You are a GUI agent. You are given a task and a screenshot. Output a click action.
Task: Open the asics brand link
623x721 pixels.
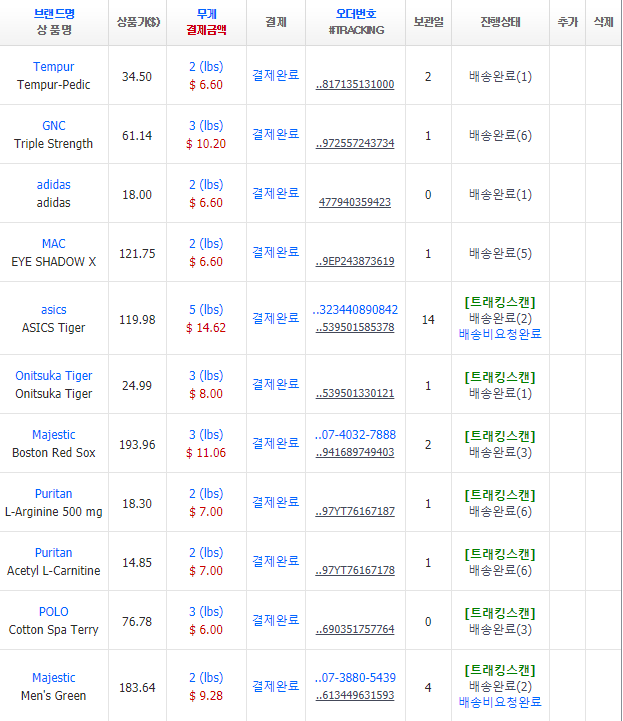pos(53,309)
